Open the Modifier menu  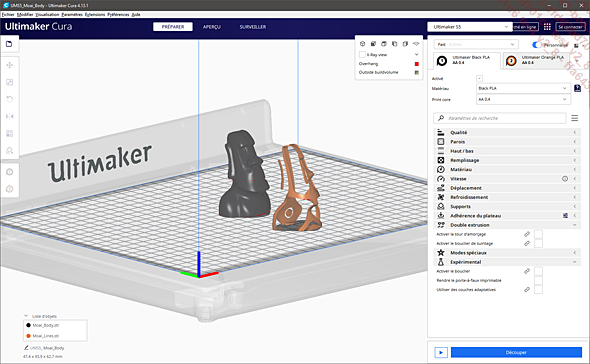[x=25, y=14]
